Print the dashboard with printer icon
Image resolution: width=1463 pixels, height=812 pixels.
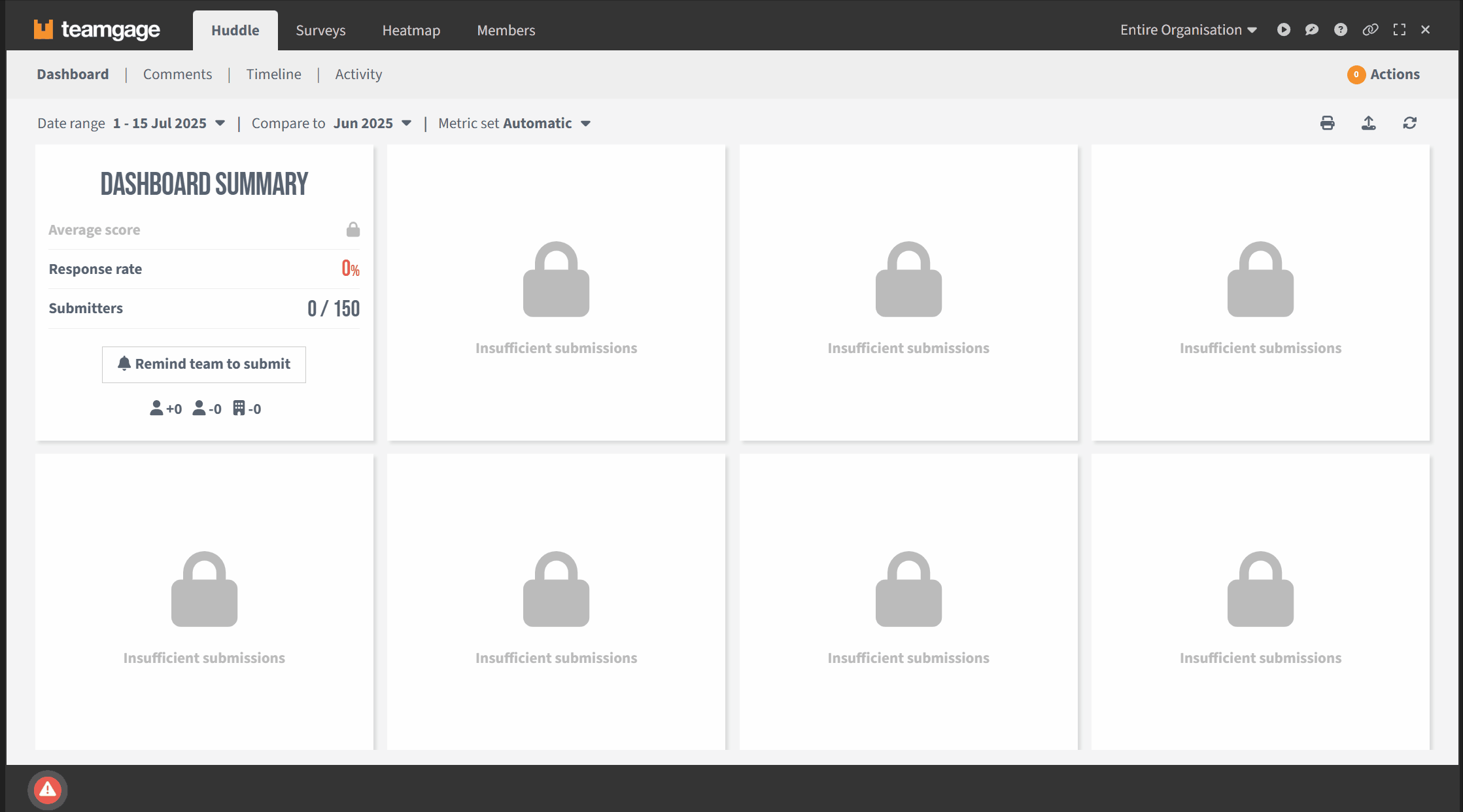click(x=1327, y=123)
